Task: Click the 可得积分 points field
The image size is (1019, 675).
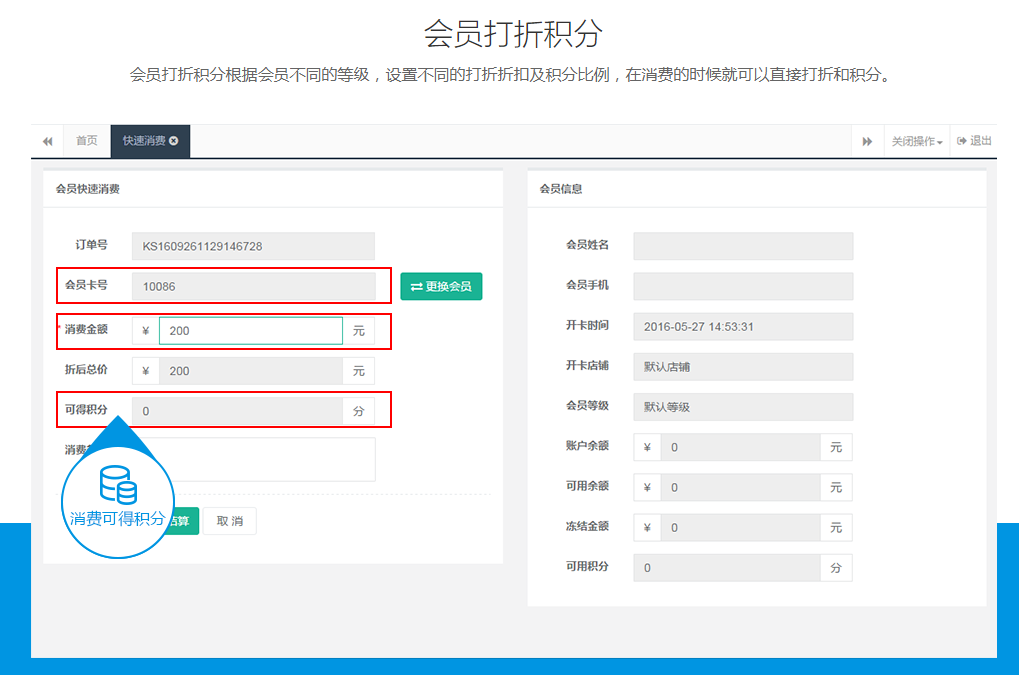Action: [250, 410]
